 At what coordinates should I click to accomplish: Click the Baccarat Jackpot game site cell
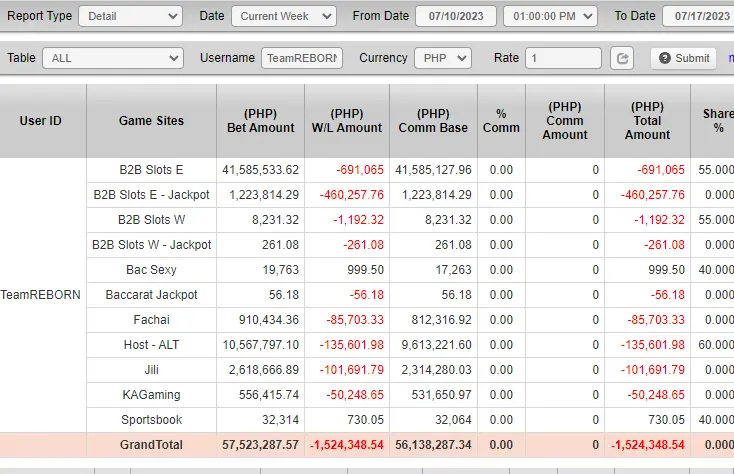click(151, 295)
